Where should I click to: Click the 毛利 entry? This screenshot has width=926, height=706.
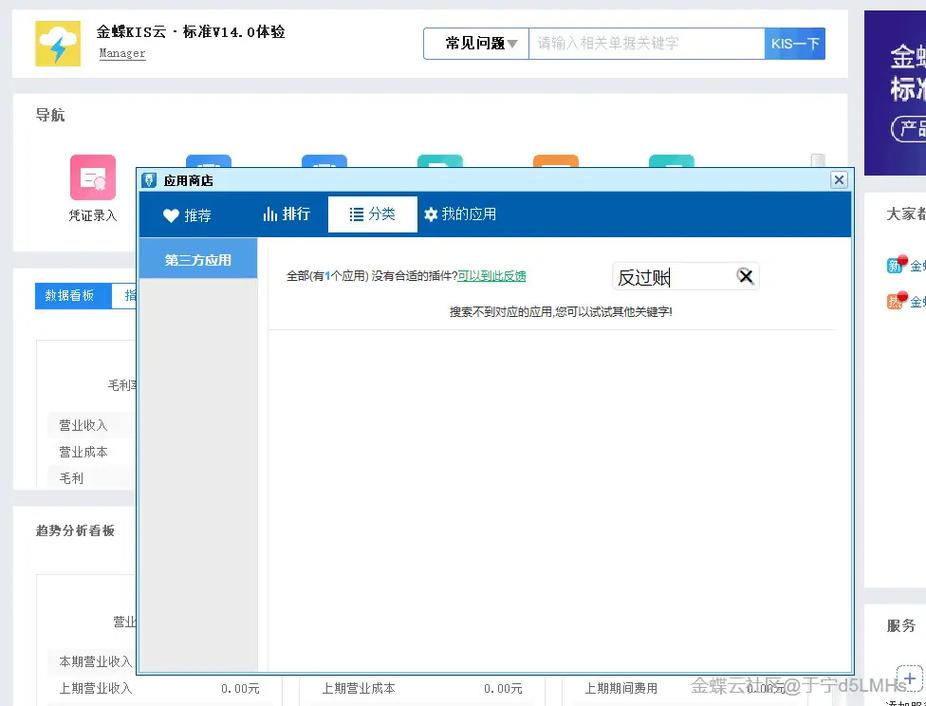70,477
